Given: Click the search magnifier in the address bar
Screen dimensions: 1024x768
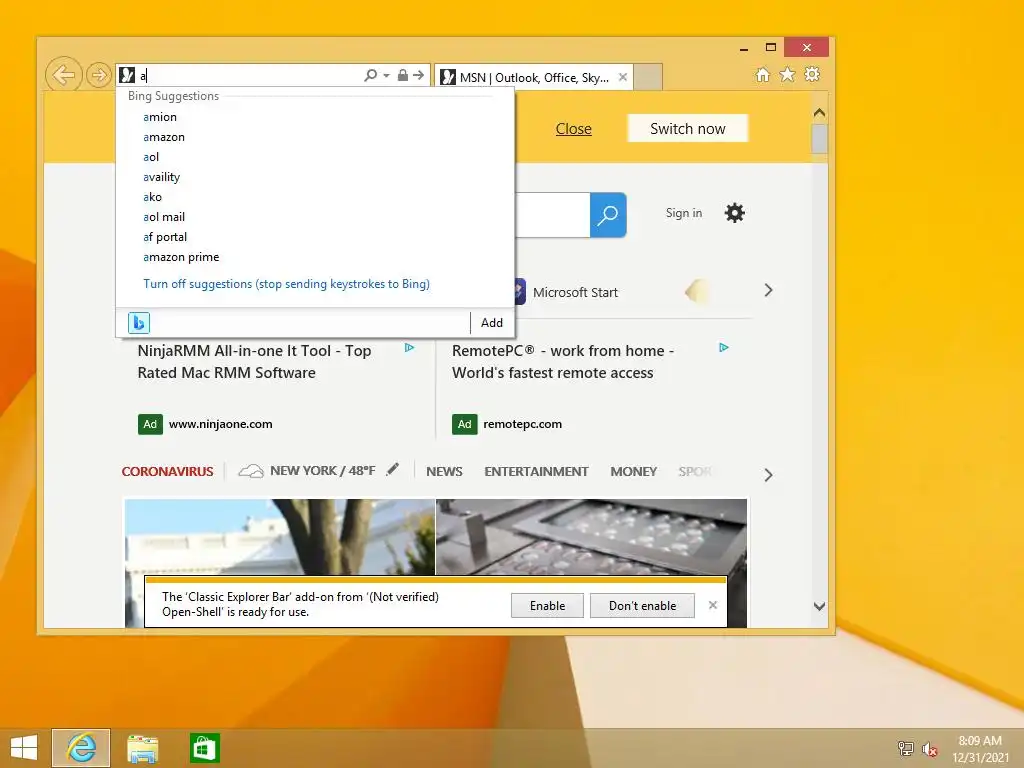Looking at the screenshot, I should tap(370, 75).
